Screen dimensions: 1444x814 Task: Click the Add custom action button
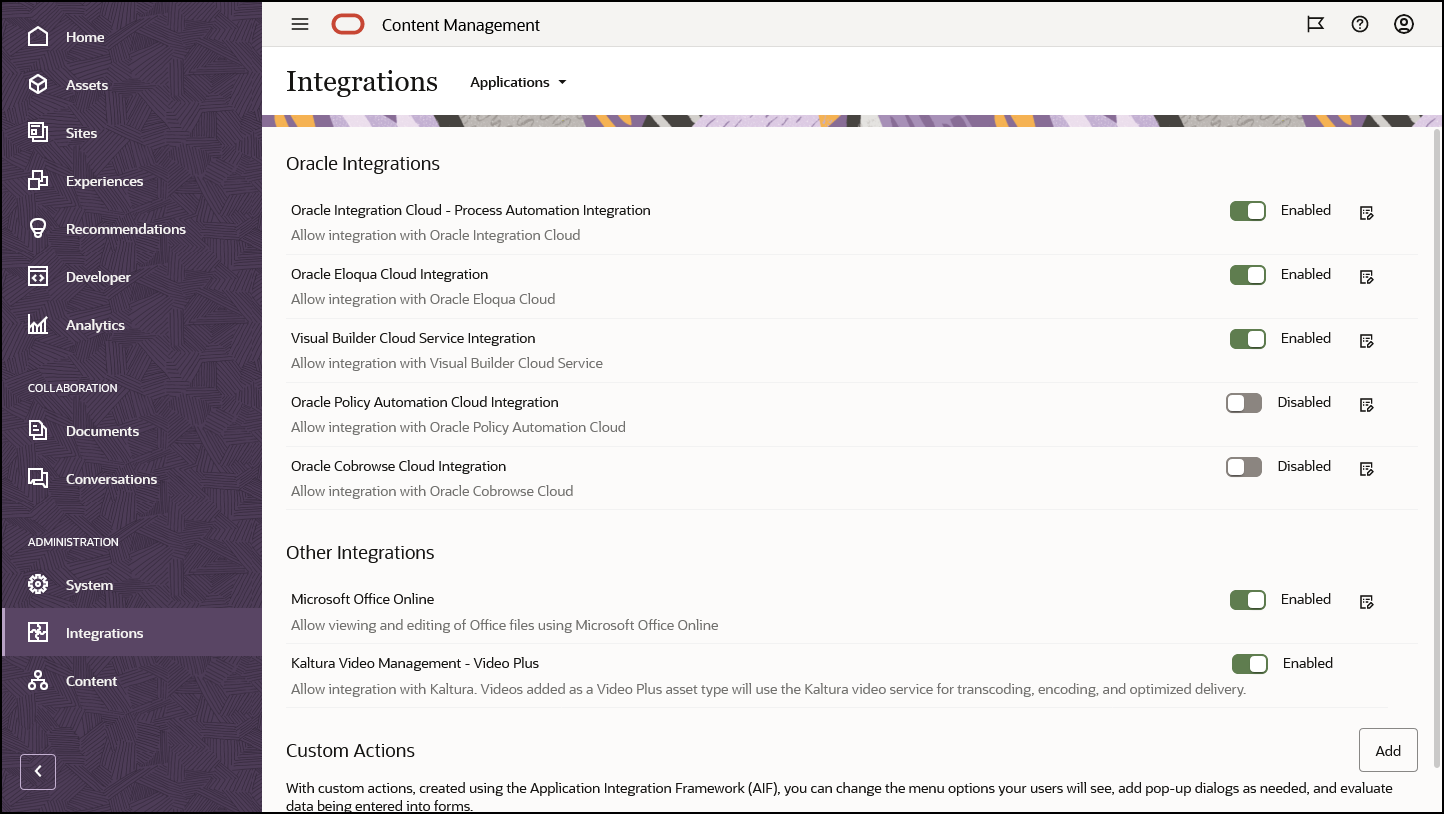pos(1388,750)
